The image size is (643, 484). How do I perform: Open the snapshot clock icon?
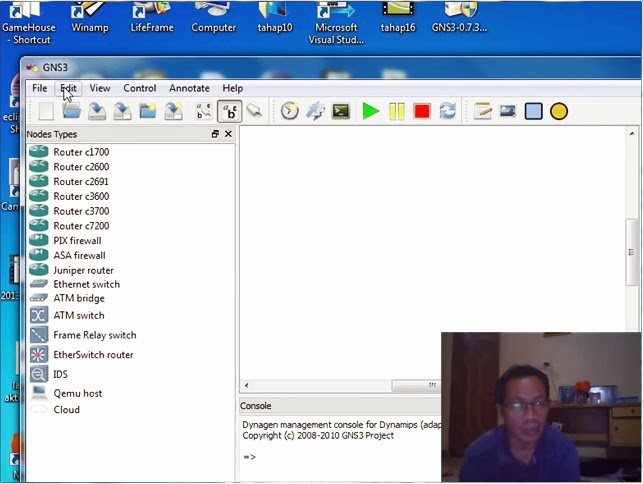click(x=290, y=111)
